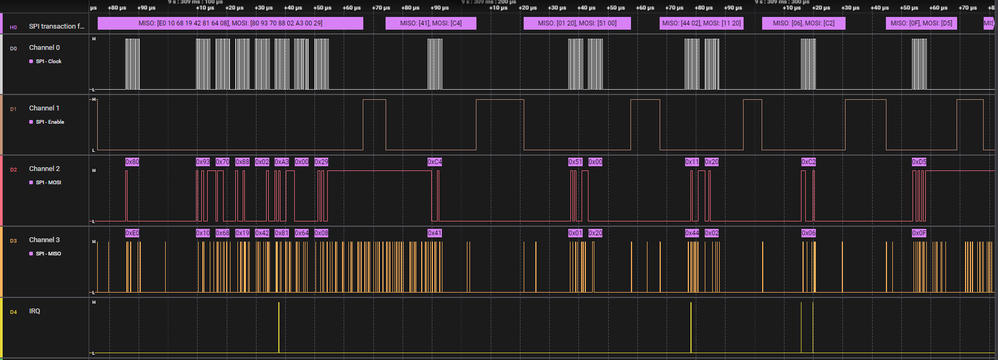The image size is (998, 360).
Task: Click the Channel 1 label
Action: pyautogui.click(x=45, y=109)
